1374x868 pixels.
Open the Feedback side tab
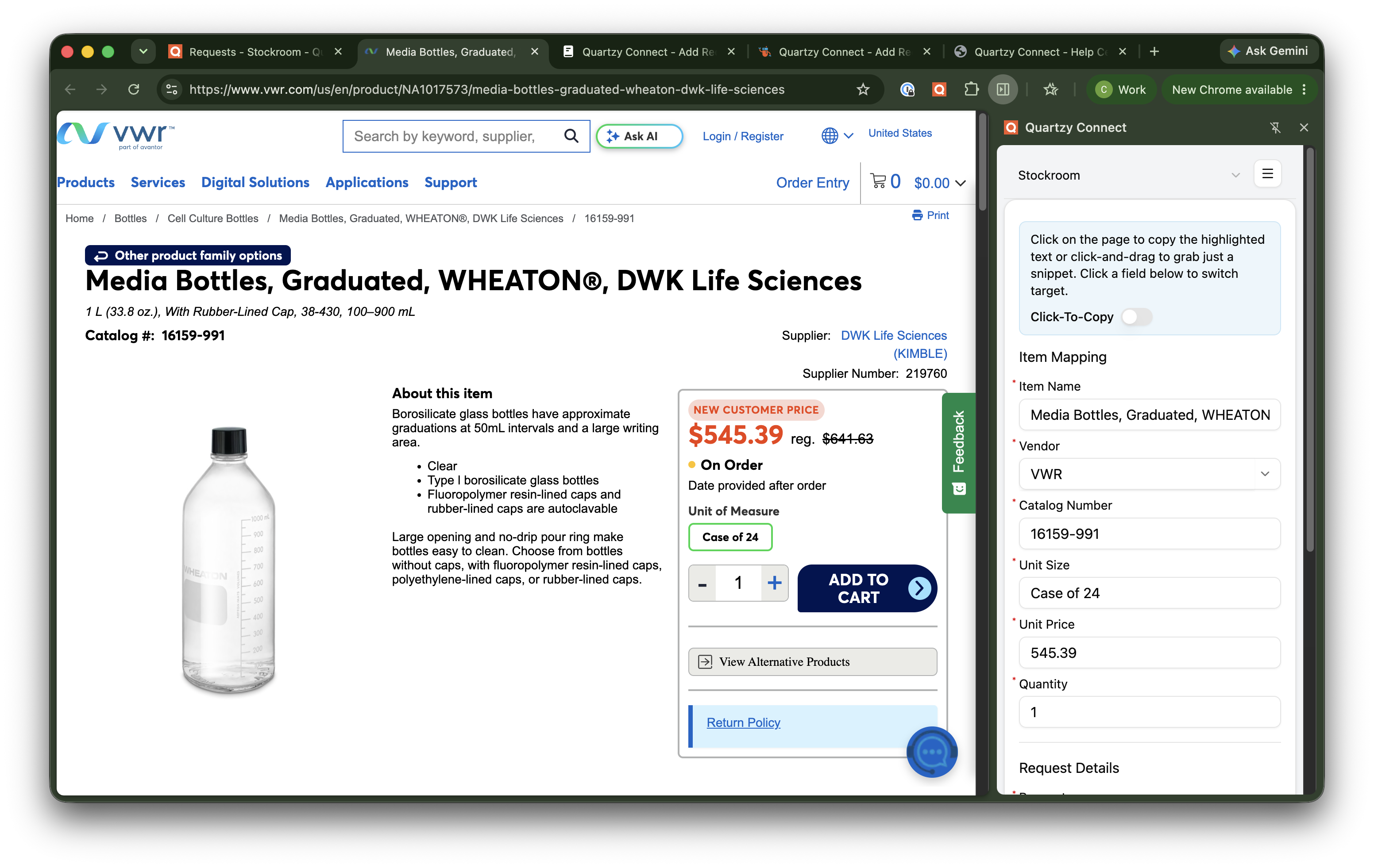pyautogui.click(x=959, y=453)
